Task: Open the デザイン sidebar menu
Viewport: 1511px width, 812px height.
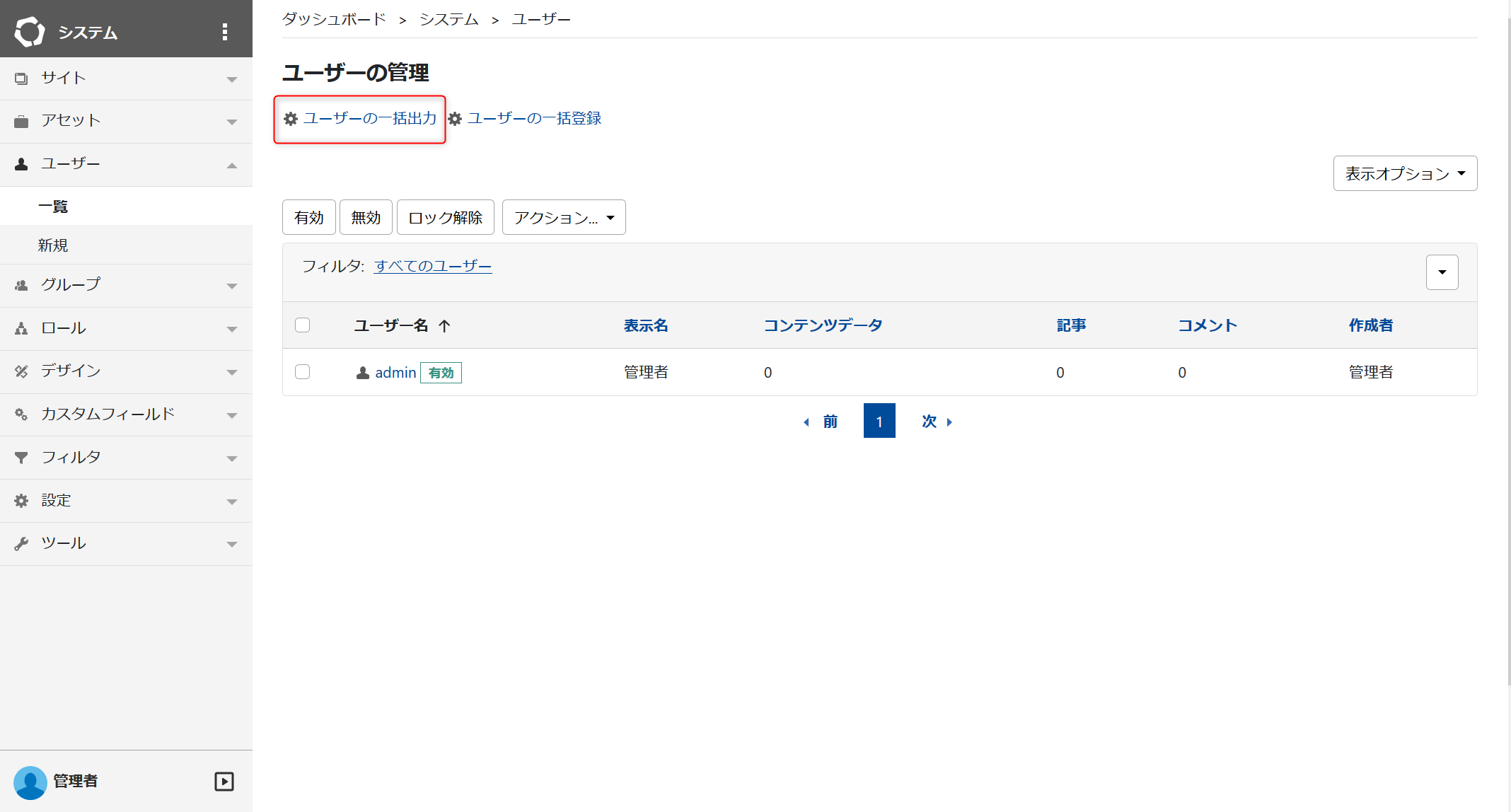Action: pos(126,371)
